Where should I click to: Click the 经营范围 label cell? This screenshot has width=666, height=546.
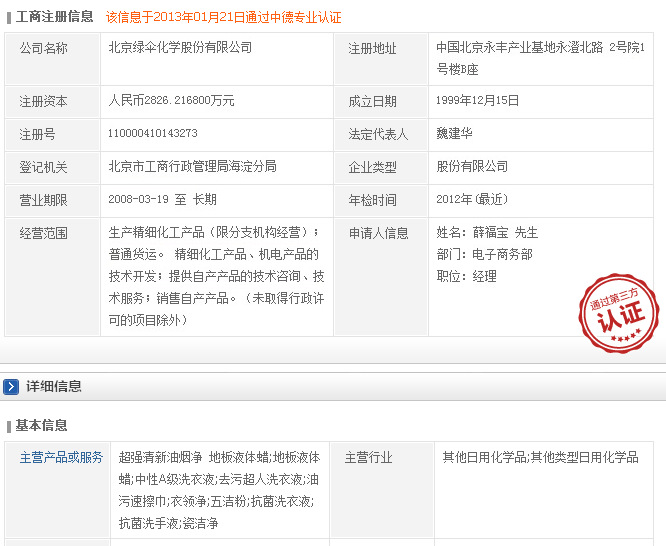pos(52,277)
